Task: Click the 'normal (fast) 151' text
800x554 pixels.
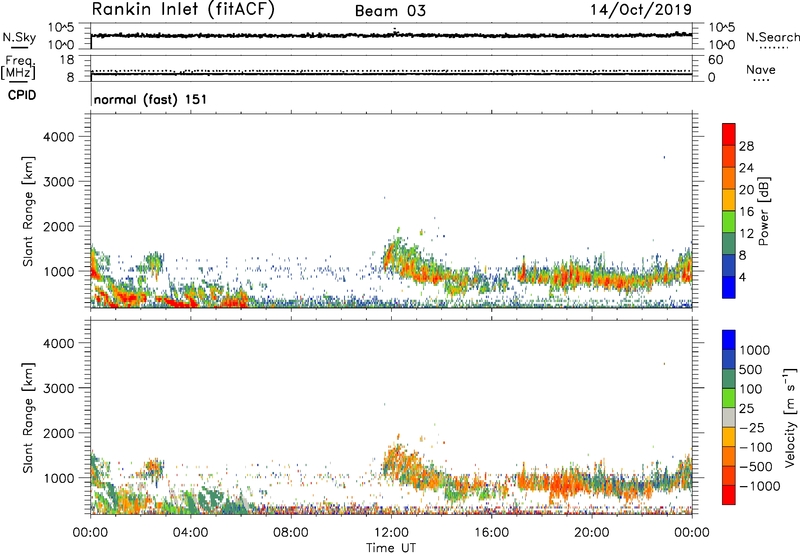Action: coord(150,99)
